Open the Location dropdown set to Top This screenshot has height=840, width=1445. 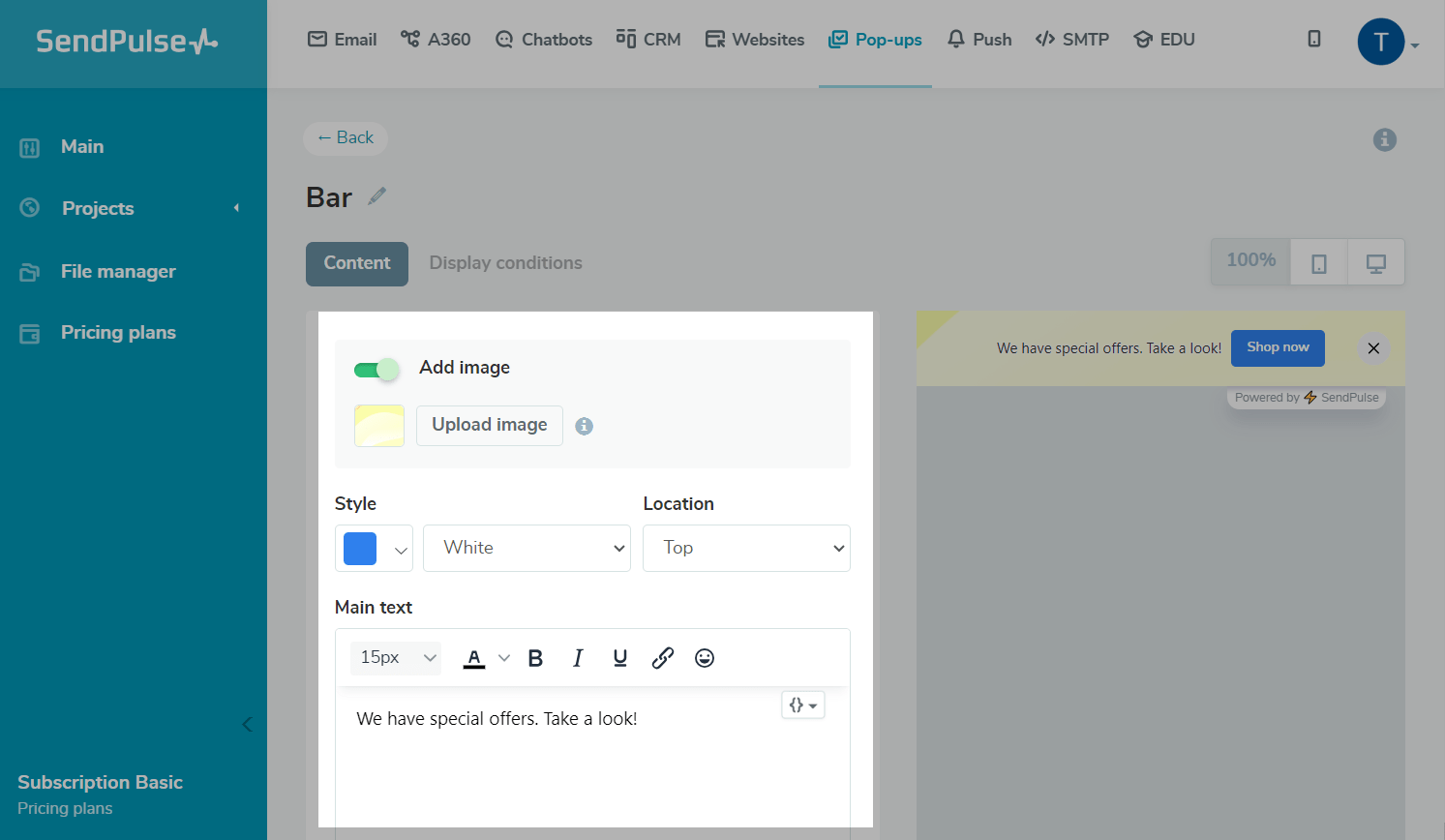pos(746,549)
